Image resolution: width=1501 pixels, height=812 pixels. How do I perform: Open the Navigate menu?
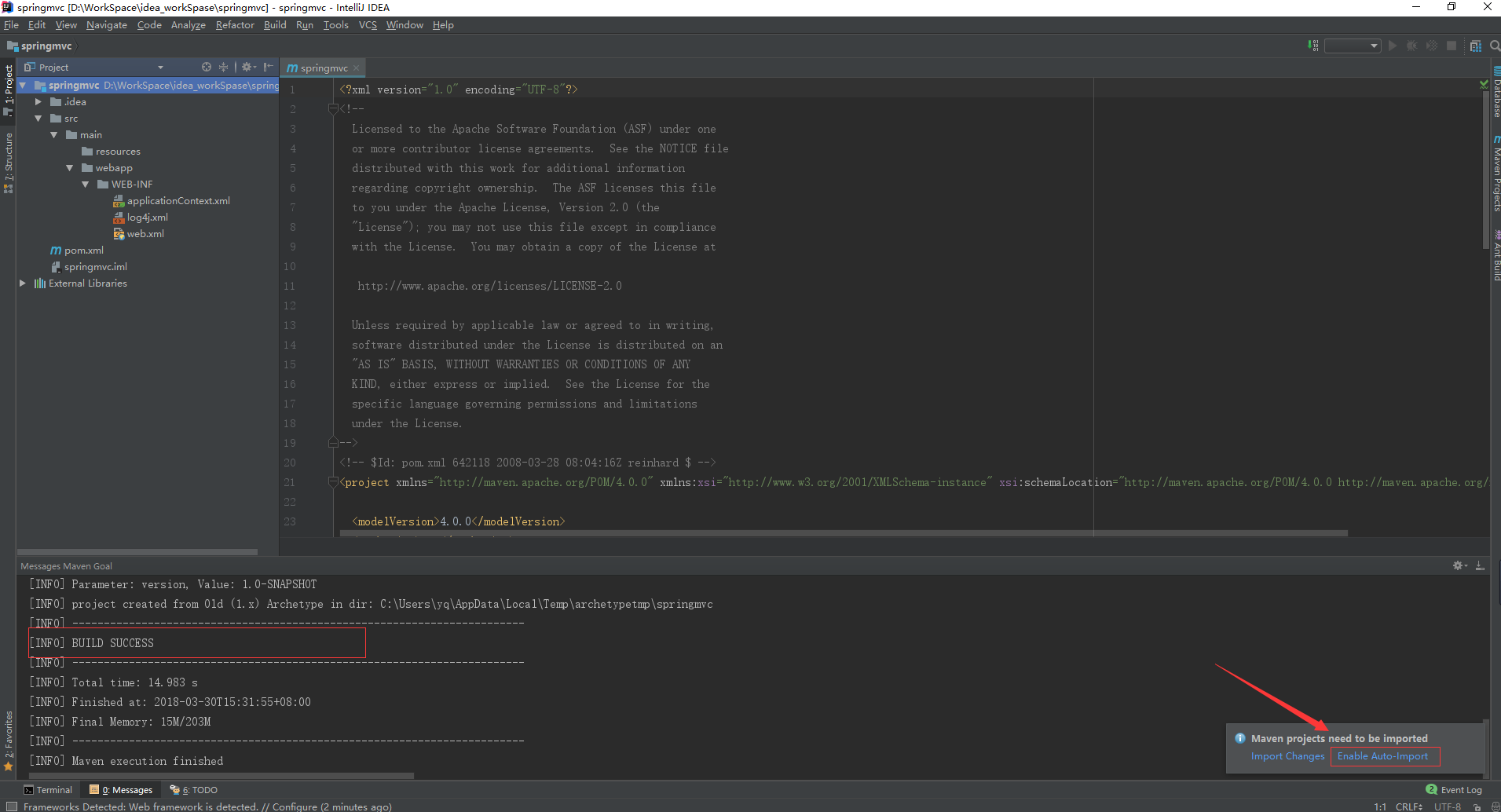(x=107, y=25)
